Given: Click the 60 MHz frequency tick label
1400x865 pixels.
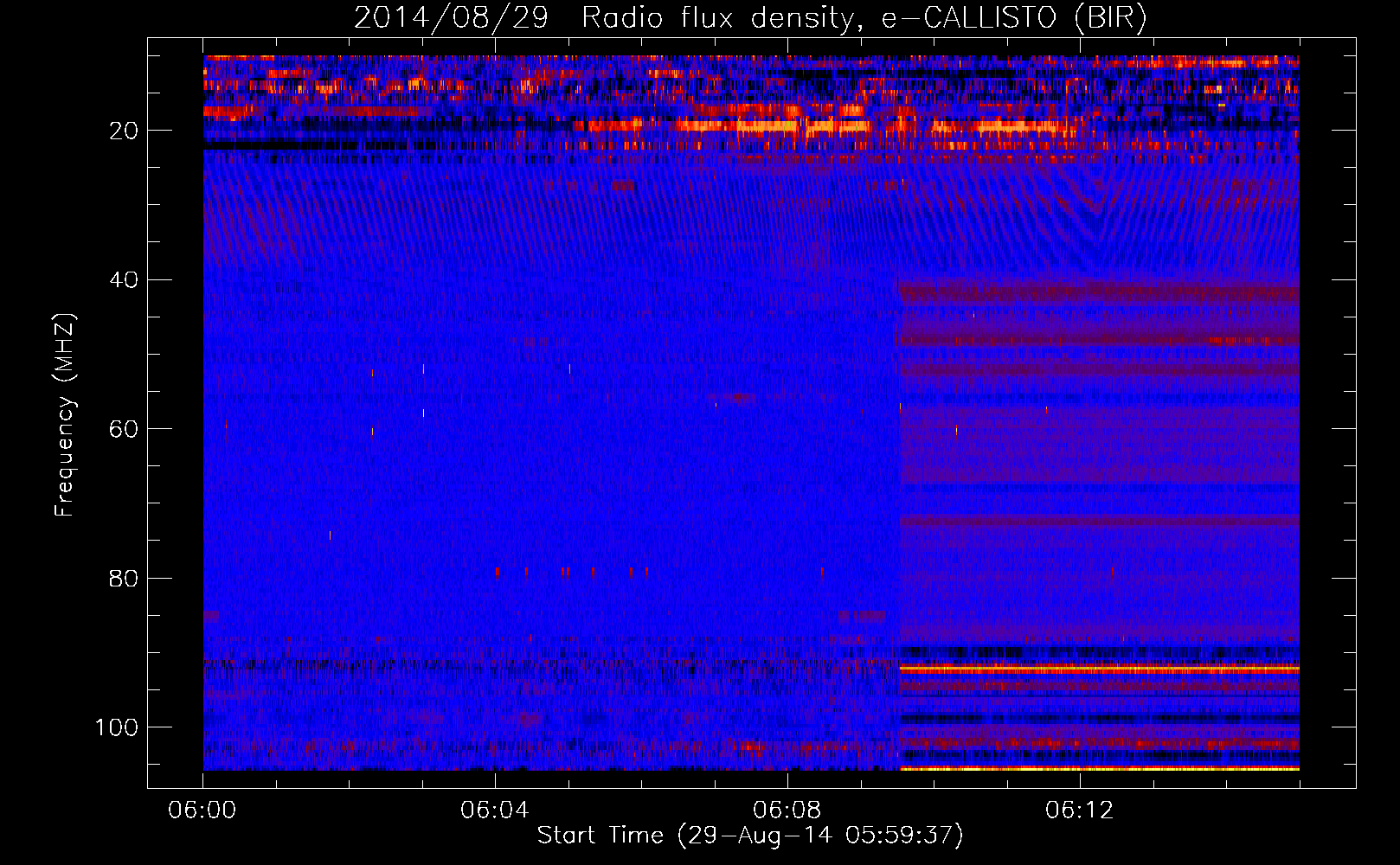Looking at the screenshot, I should 125,429.
